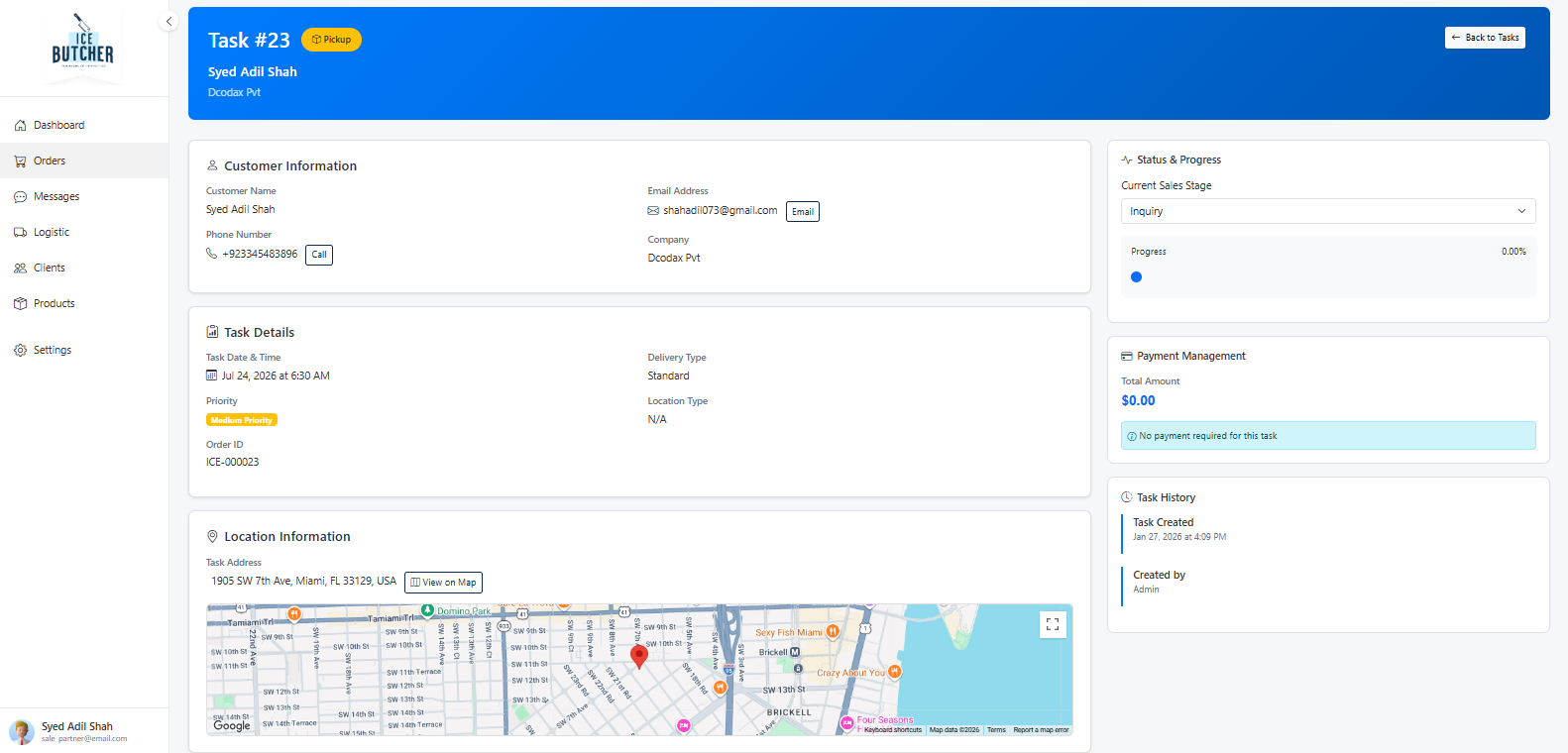1568x753 pixels.
Task: Toggle fullscreen view on the map
Action: [1053, 624]
